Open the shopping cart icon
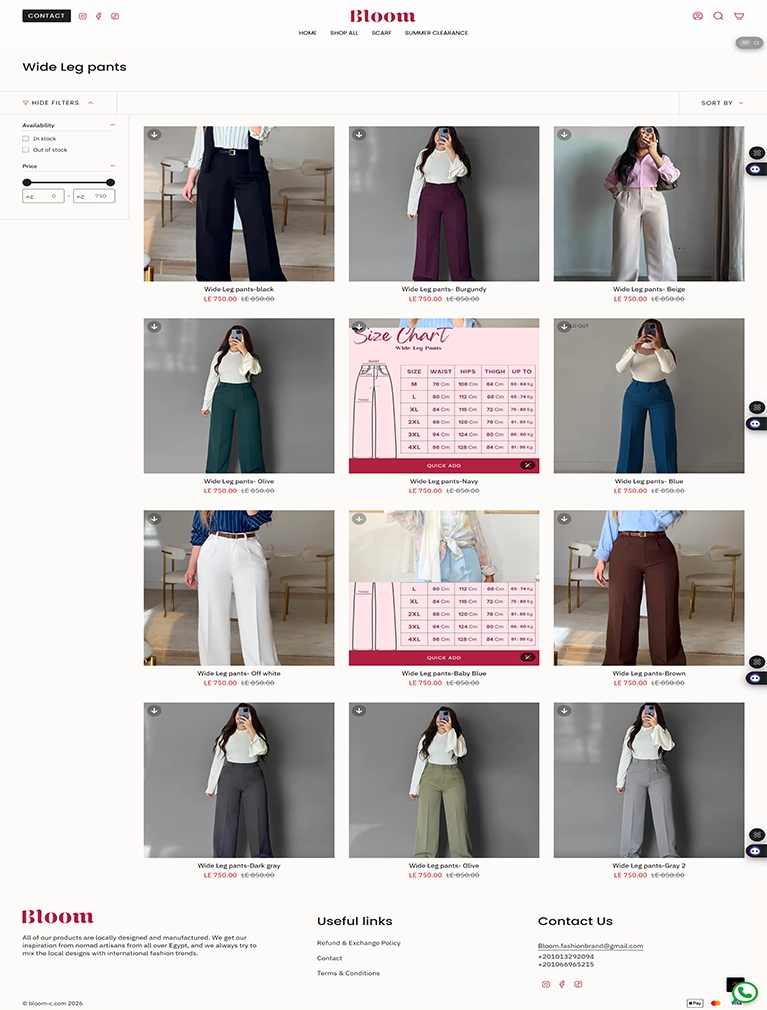This screenshot has height=1010, width=767. pyautogui.click(x=739, y=16)
